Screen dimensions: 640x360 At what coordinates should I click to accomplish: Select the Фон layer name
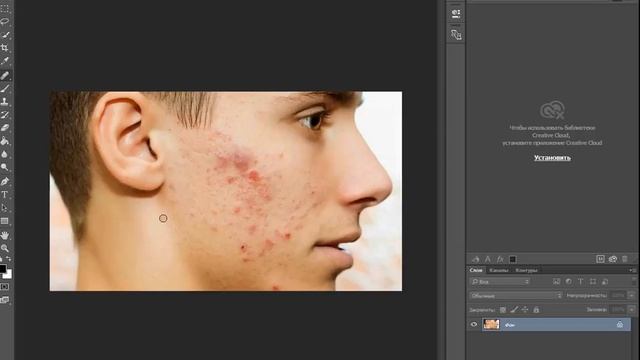point(510,325)
